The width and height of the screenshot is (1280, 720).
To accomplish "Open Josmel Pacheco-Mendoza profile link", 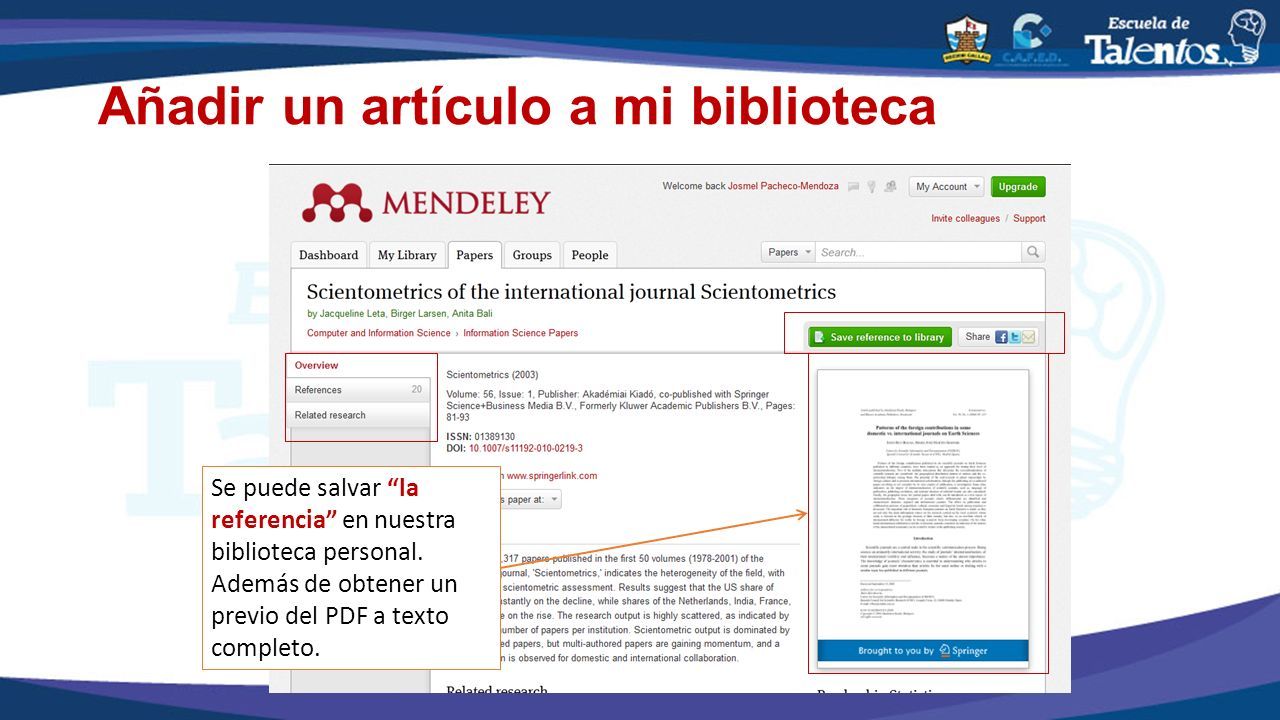I will 783,186.
